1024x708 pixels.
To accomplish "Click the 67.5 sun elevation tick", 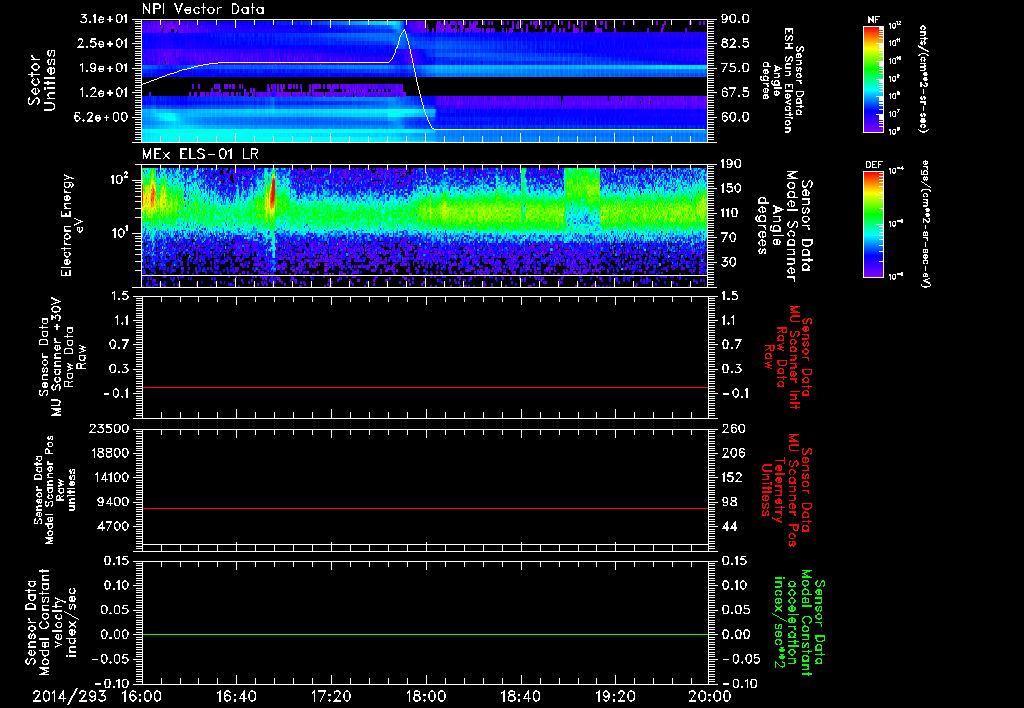I will [735, 92].
